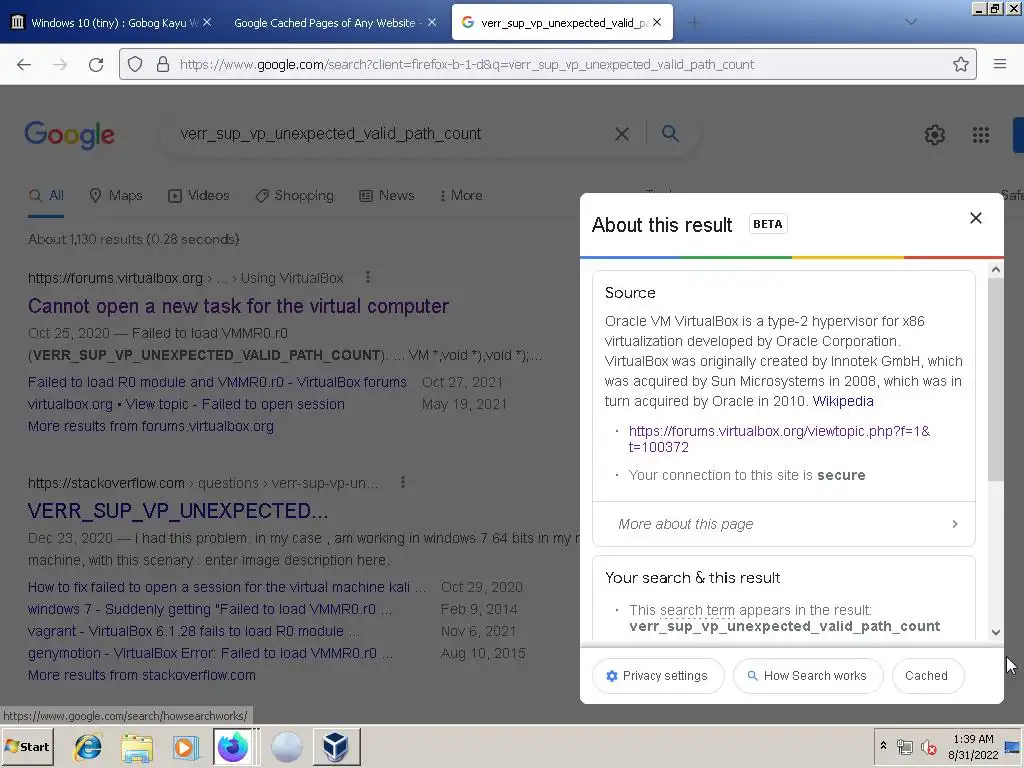Viewport: 1024px width, 768px height.
Task: Open a new tab with the plus icon
Action: click(694, 23)
